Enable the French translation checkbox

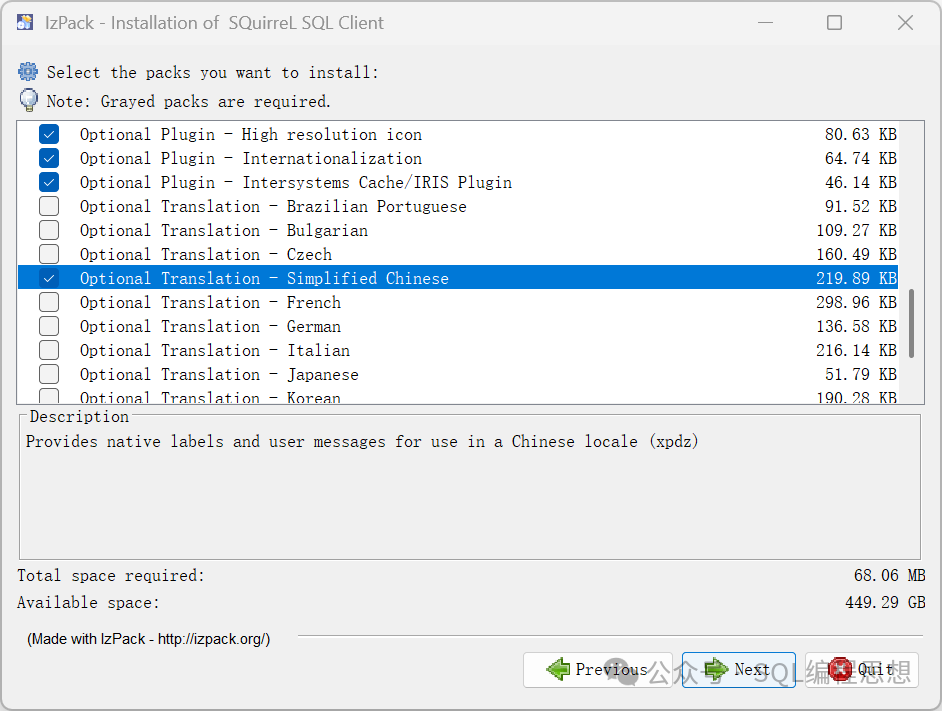pyautogui.click(x=49, y=302)
